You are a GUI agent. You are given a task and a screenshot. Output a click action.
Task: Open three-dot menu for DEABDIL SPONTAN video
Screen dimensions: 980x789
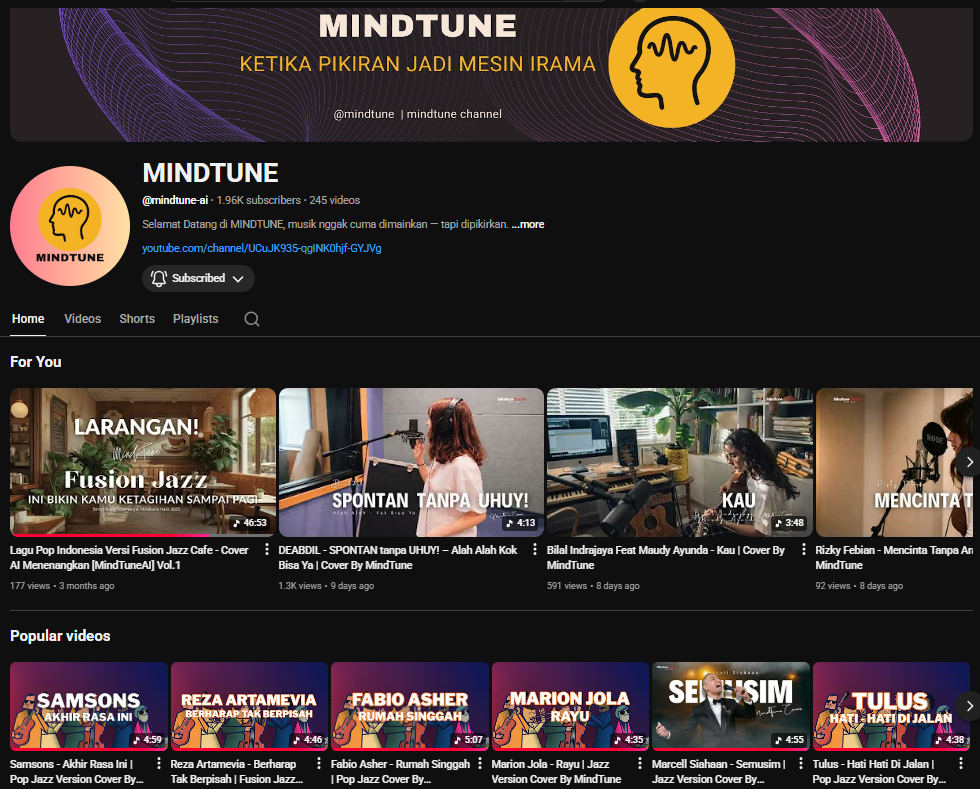(x=535, y=550)
